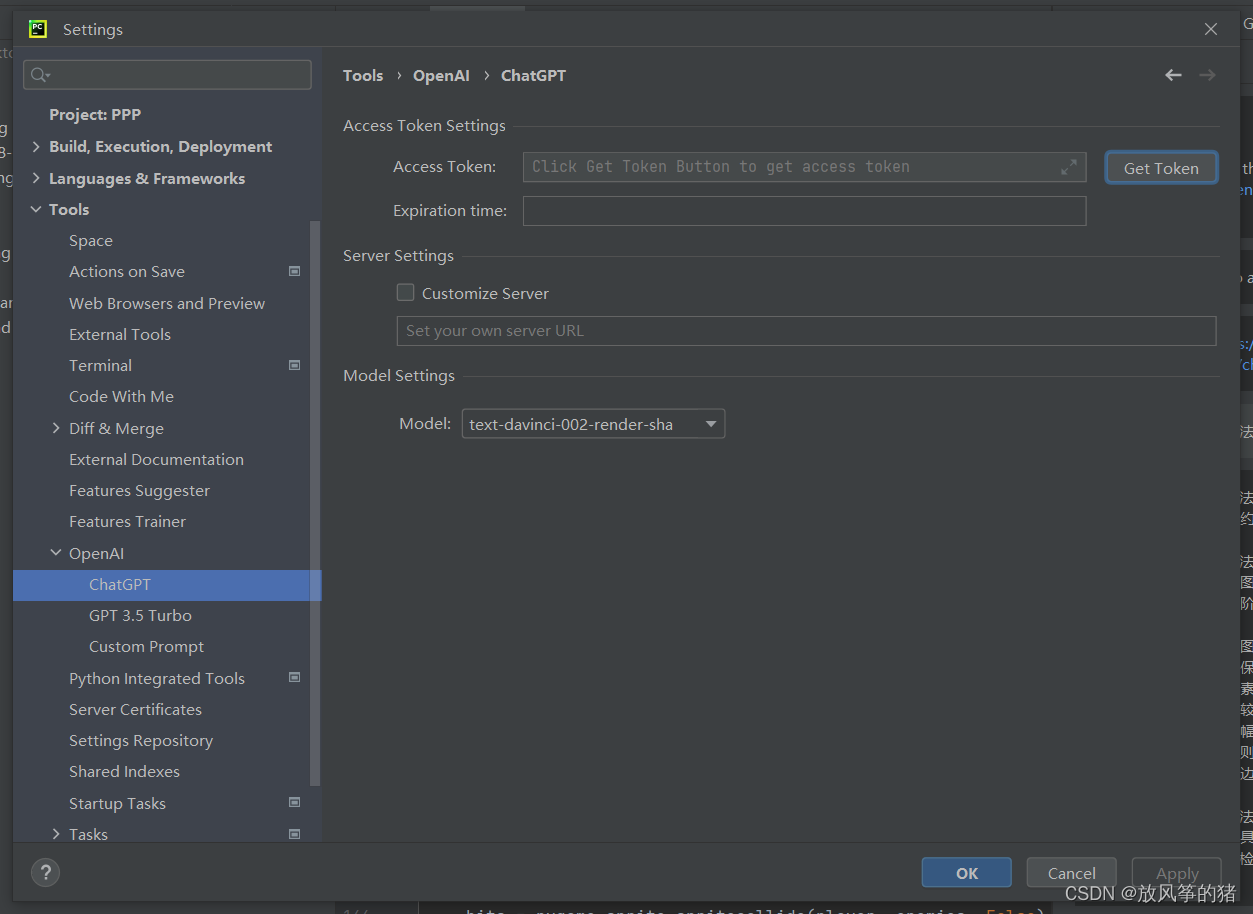
Task: Select External Tools in the tree
Action: (120, 334)
